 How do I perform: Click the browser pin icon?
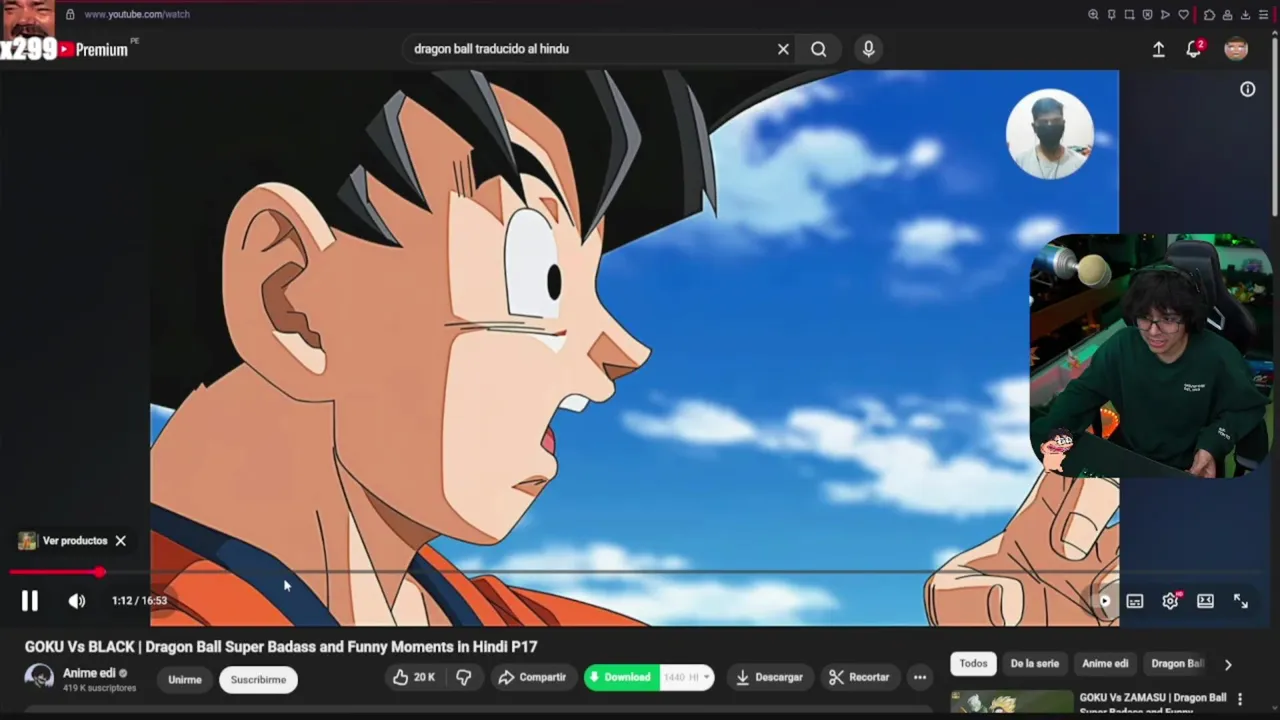1111,15
